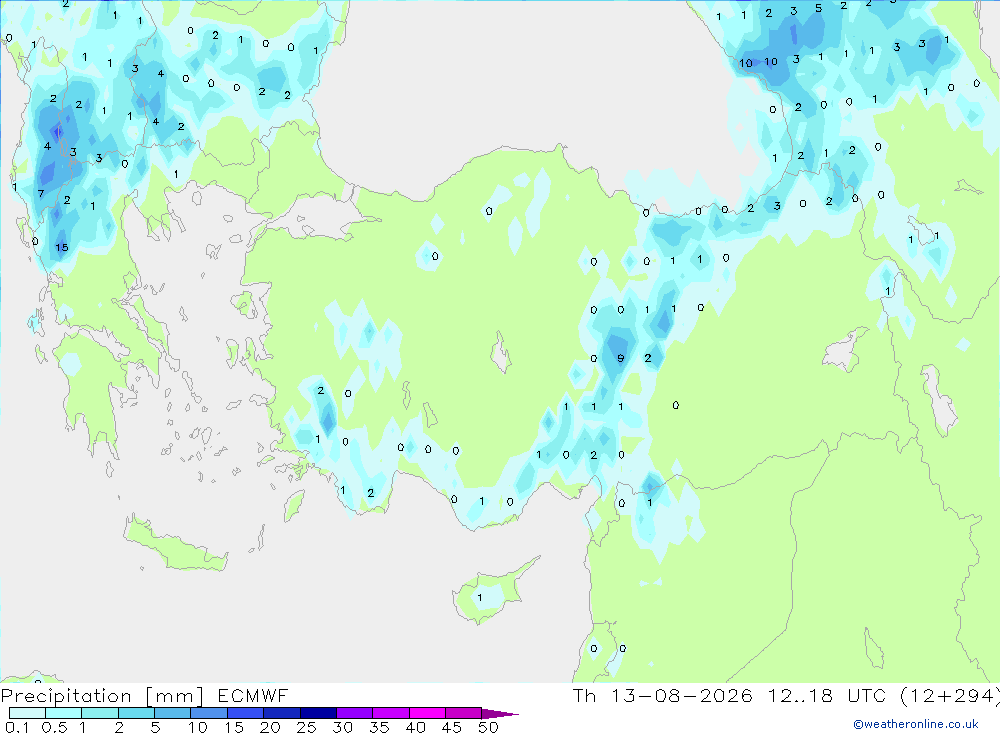Click the lake in central Turkey
The height and width of the screenshot is (733, 1000).
(501, 353)
